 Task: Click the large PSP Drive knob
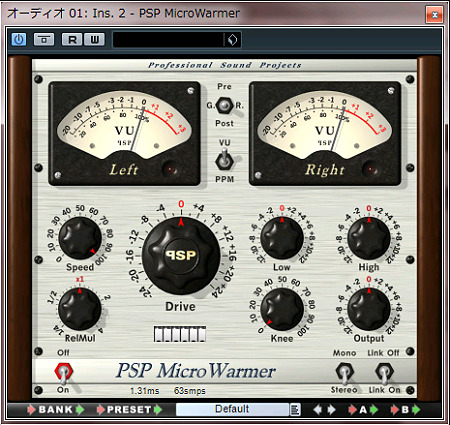[x=181, y=256]
